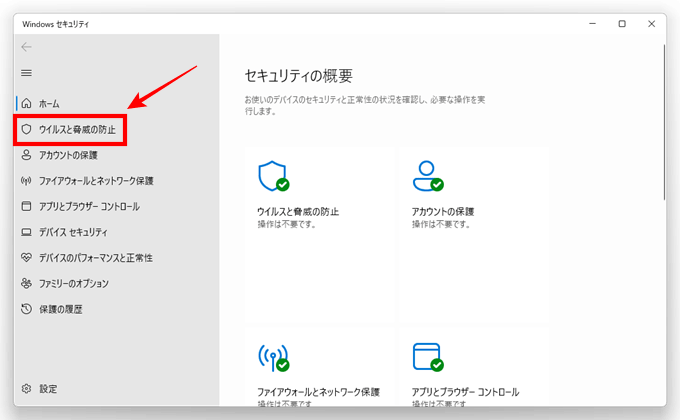
Task: Click the gear icon for 設定
Action: coord(26,389)
